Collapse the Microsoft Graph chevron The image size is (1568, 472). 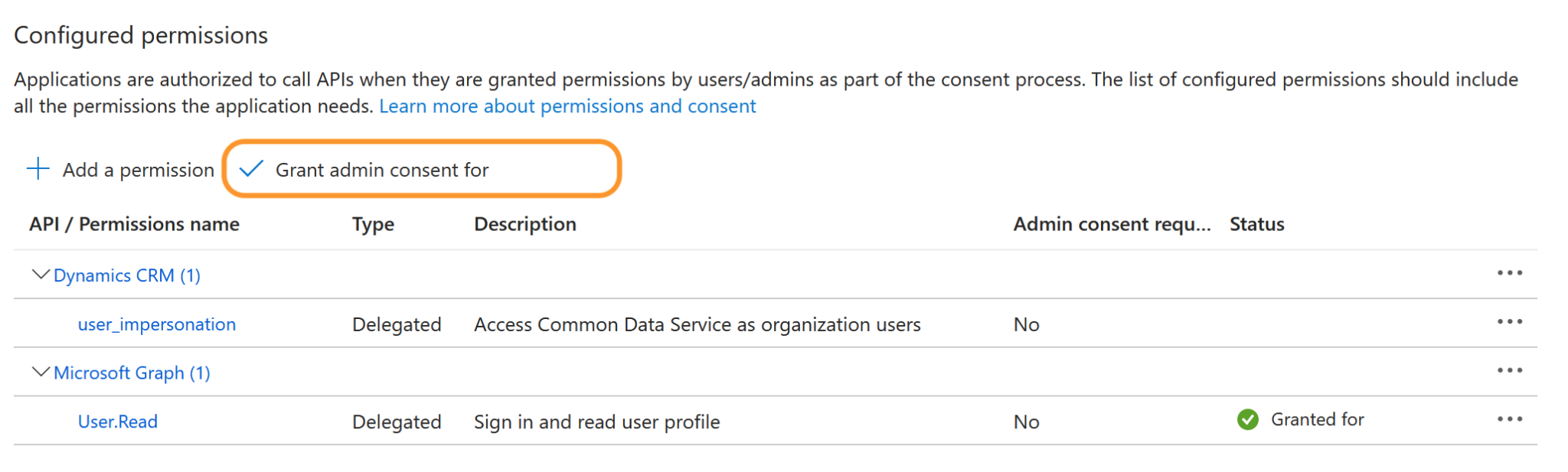pos(41,372)
